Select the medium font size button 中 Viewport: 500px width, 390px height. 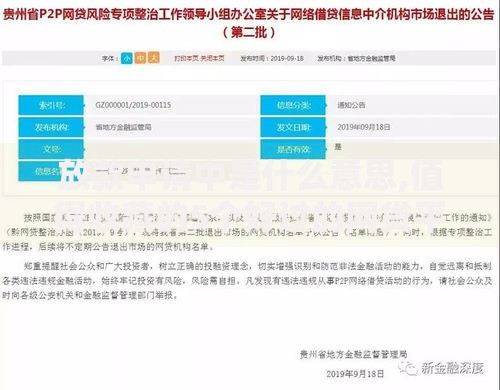tap(140, 58)
